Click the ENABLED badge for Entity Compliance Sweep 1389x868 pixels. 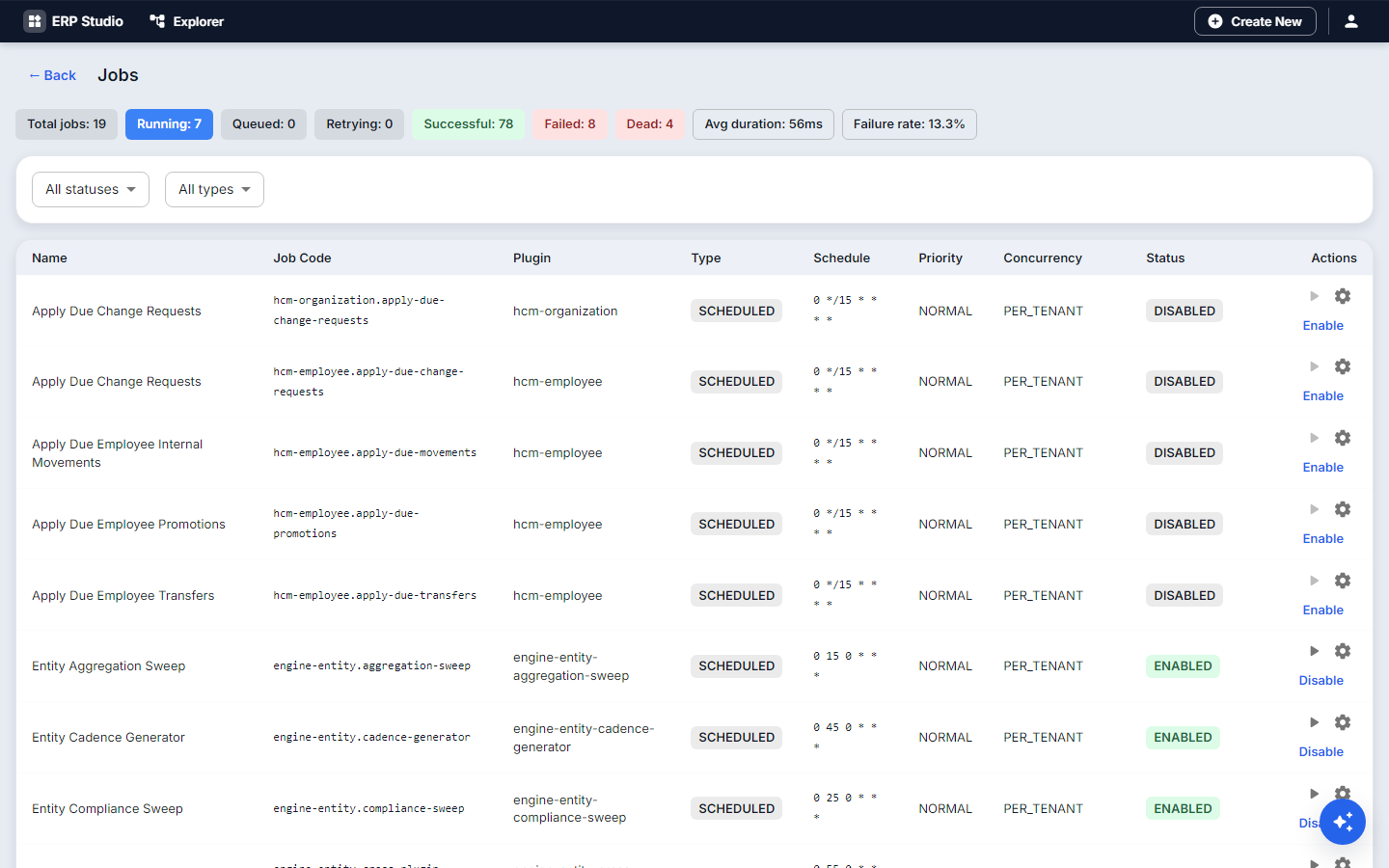click(x=1183, y=809)
